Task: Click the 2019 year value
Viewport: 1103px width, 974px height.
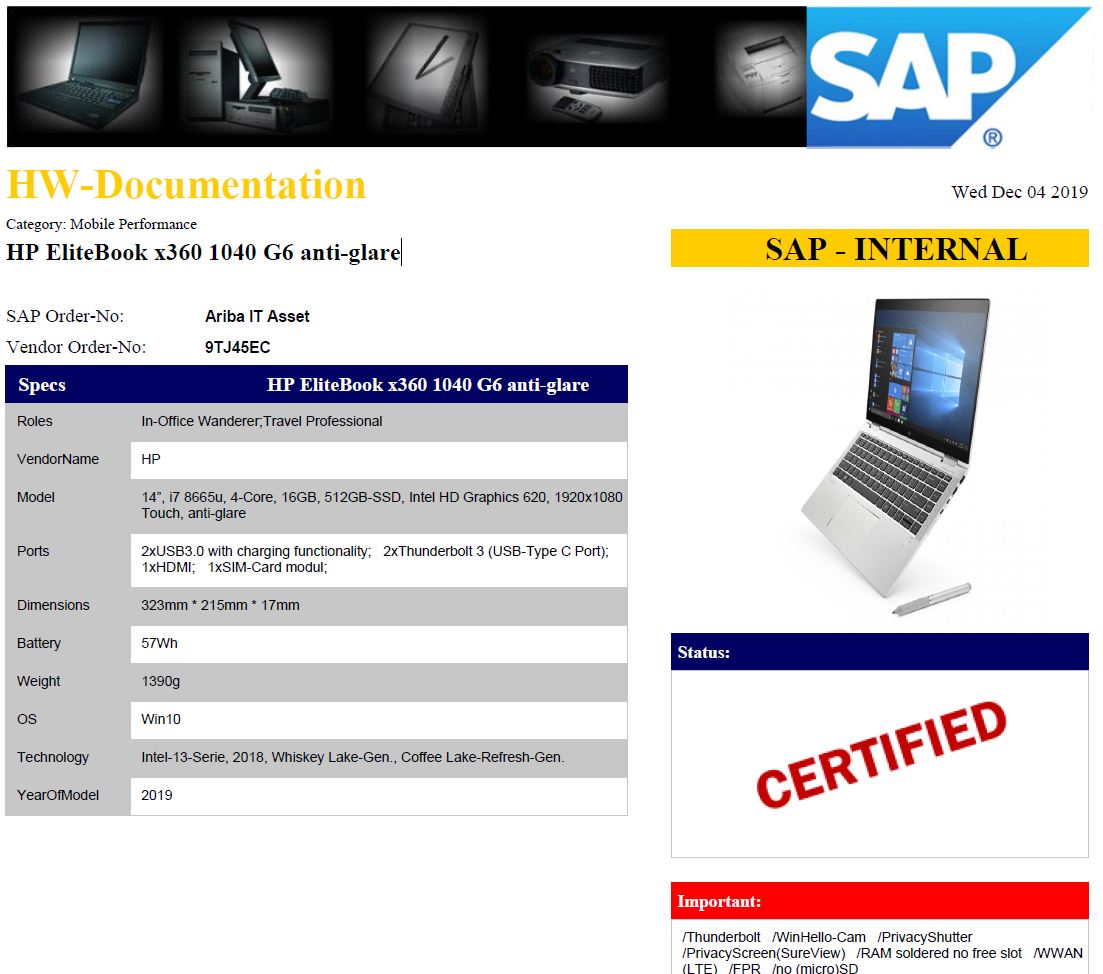Action: pos(156,795)
